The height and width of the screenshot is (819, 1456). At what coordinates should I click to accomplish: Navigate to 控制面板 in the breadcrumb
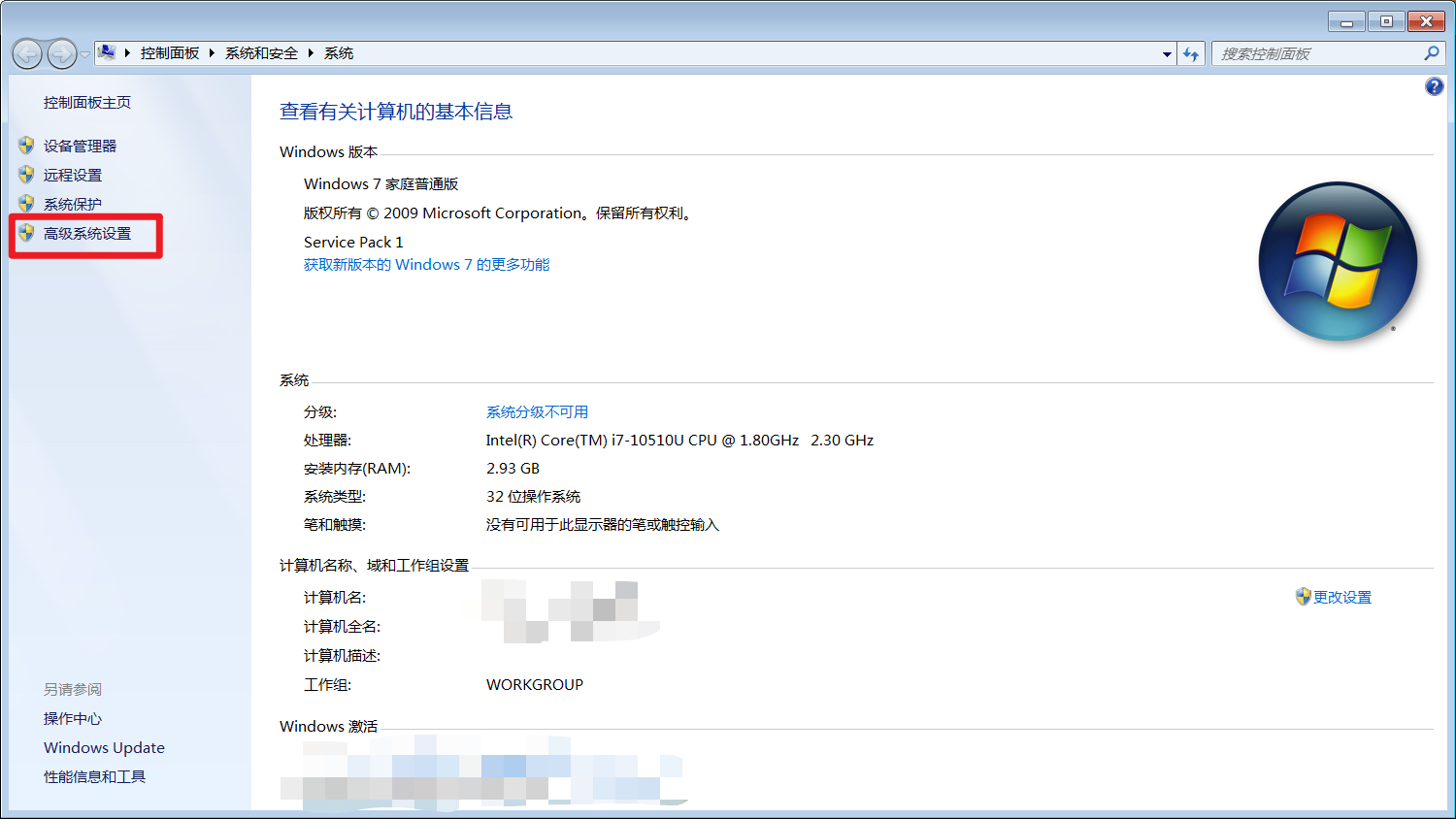(170, 53)
